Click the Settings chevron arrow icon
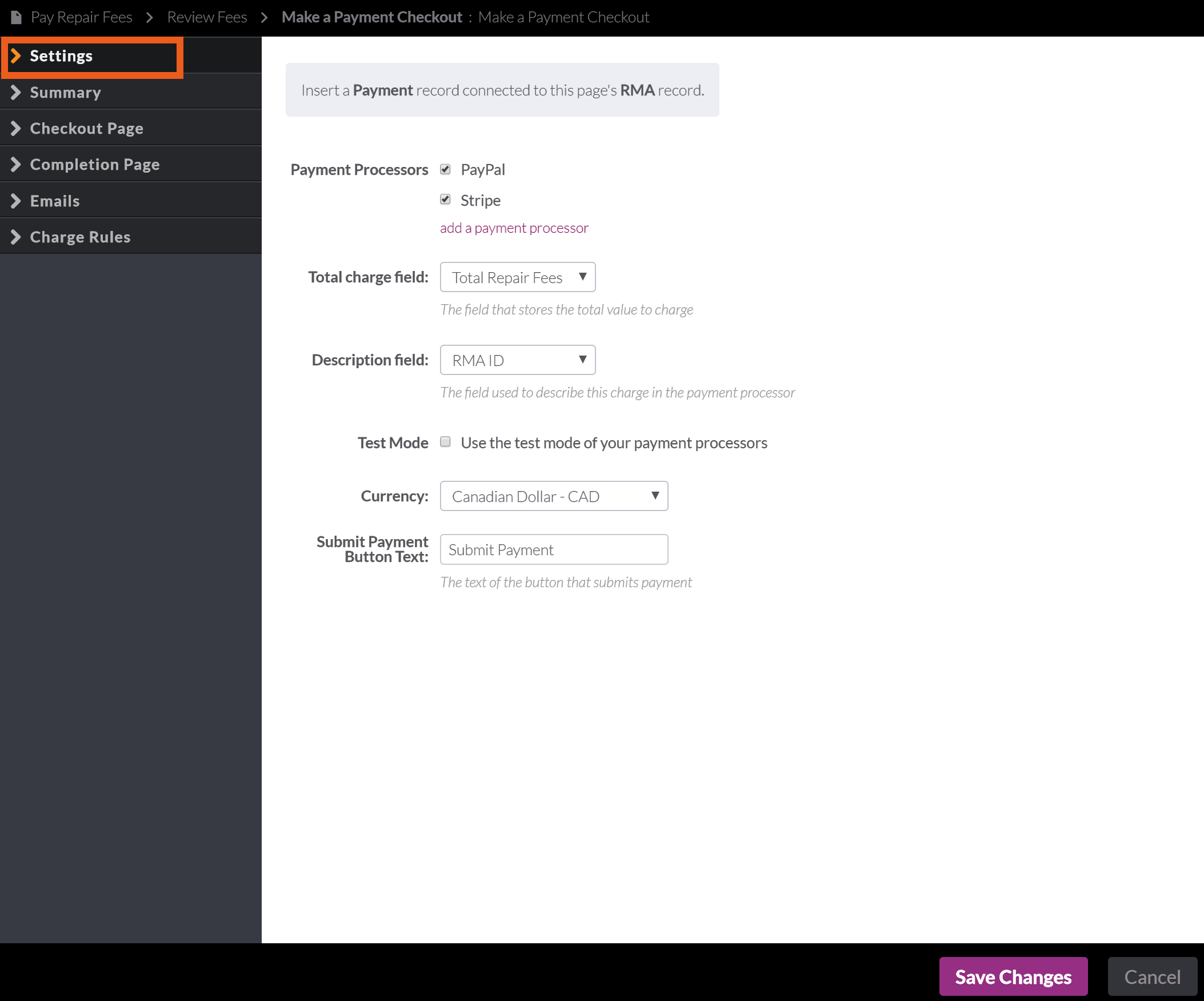The width and height of the screenshot is (1204, 1001). point(16,55)
